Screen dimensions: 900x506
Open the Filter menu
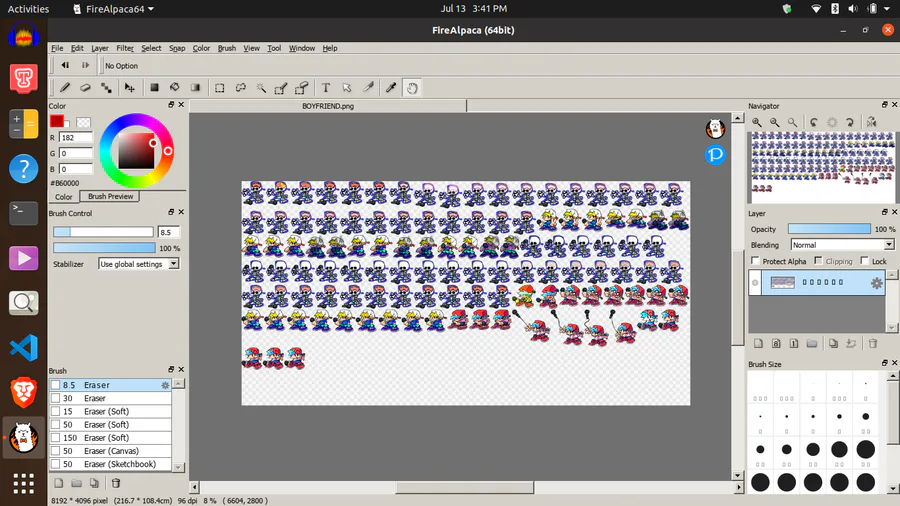125,48
